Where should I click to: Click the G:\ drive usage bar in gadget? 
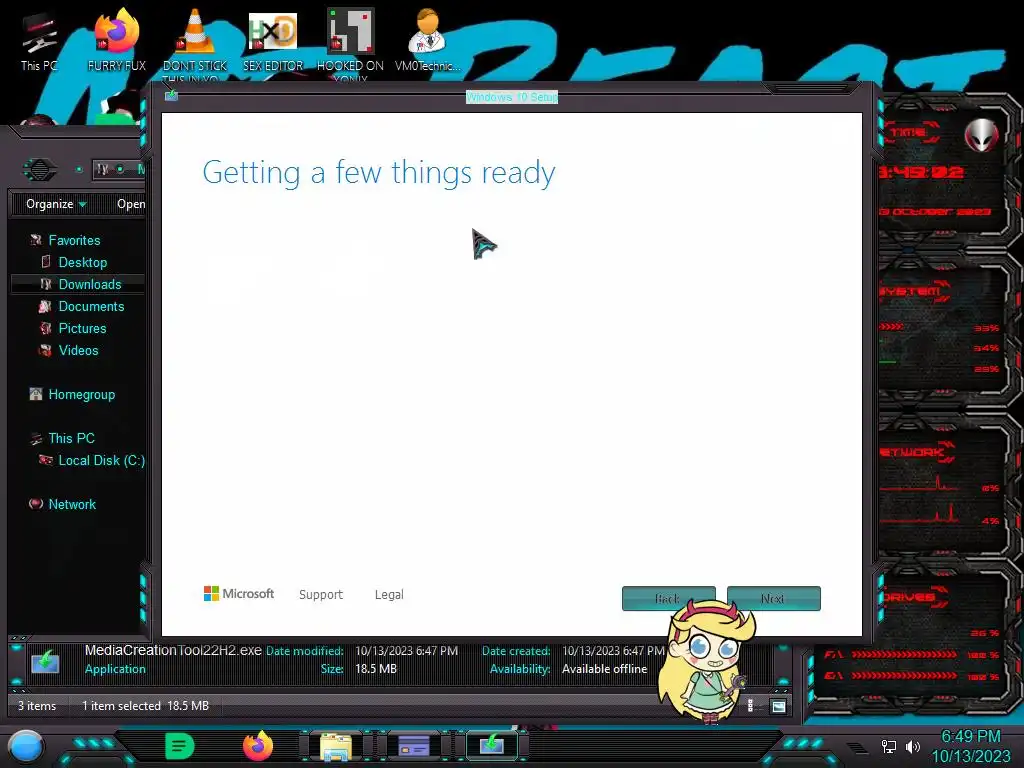point(904,676)
